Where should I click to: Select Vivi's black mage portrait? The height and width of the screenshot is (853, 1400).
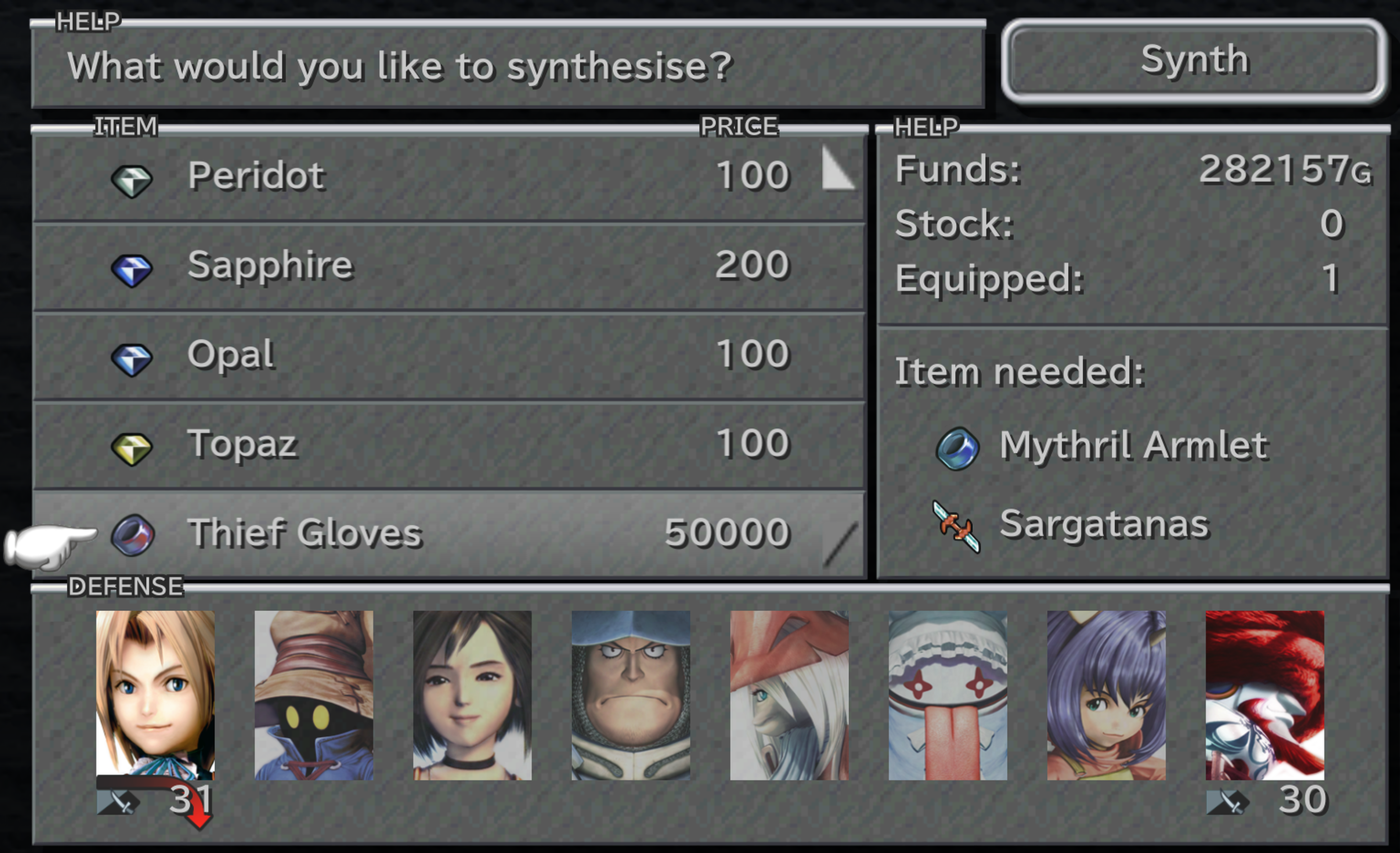(x=314, y=695)
